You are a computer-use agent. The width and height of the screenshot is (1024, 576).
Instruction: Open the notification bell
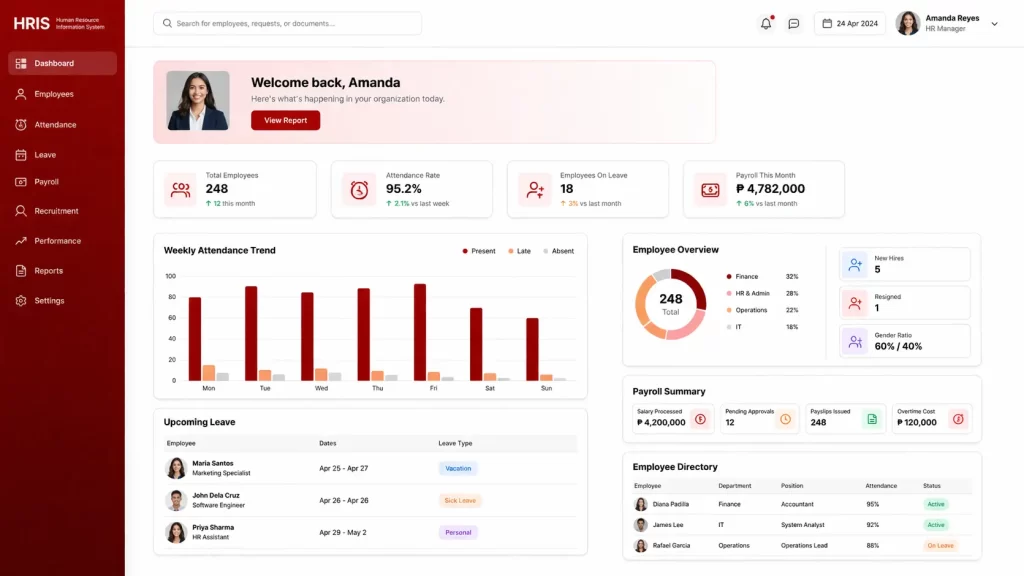coord(765,22)
